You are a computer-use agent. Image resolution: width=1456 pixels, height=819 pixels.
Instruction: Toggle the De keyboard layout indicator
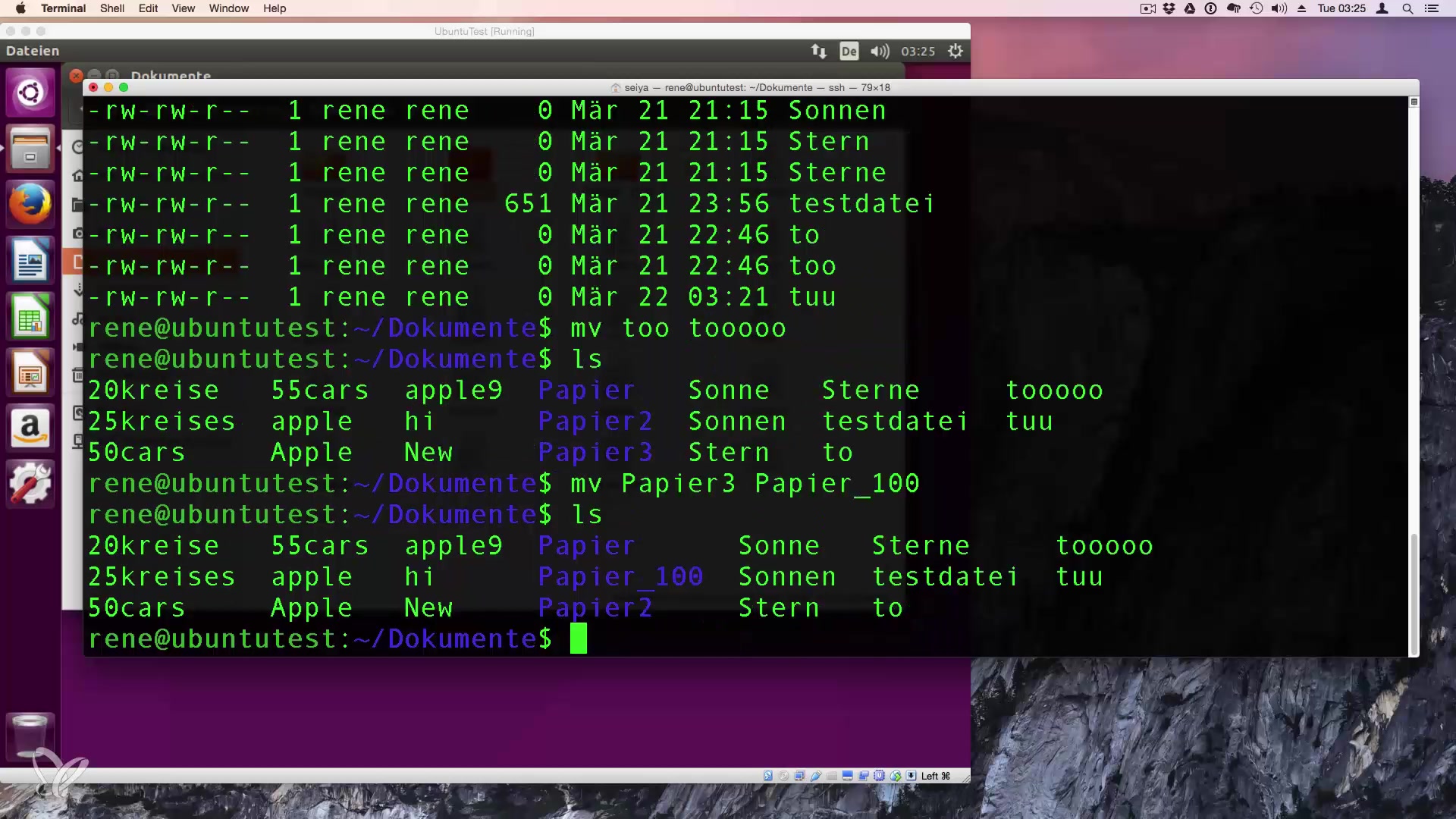pyautogui.click(x=849, y=51)
